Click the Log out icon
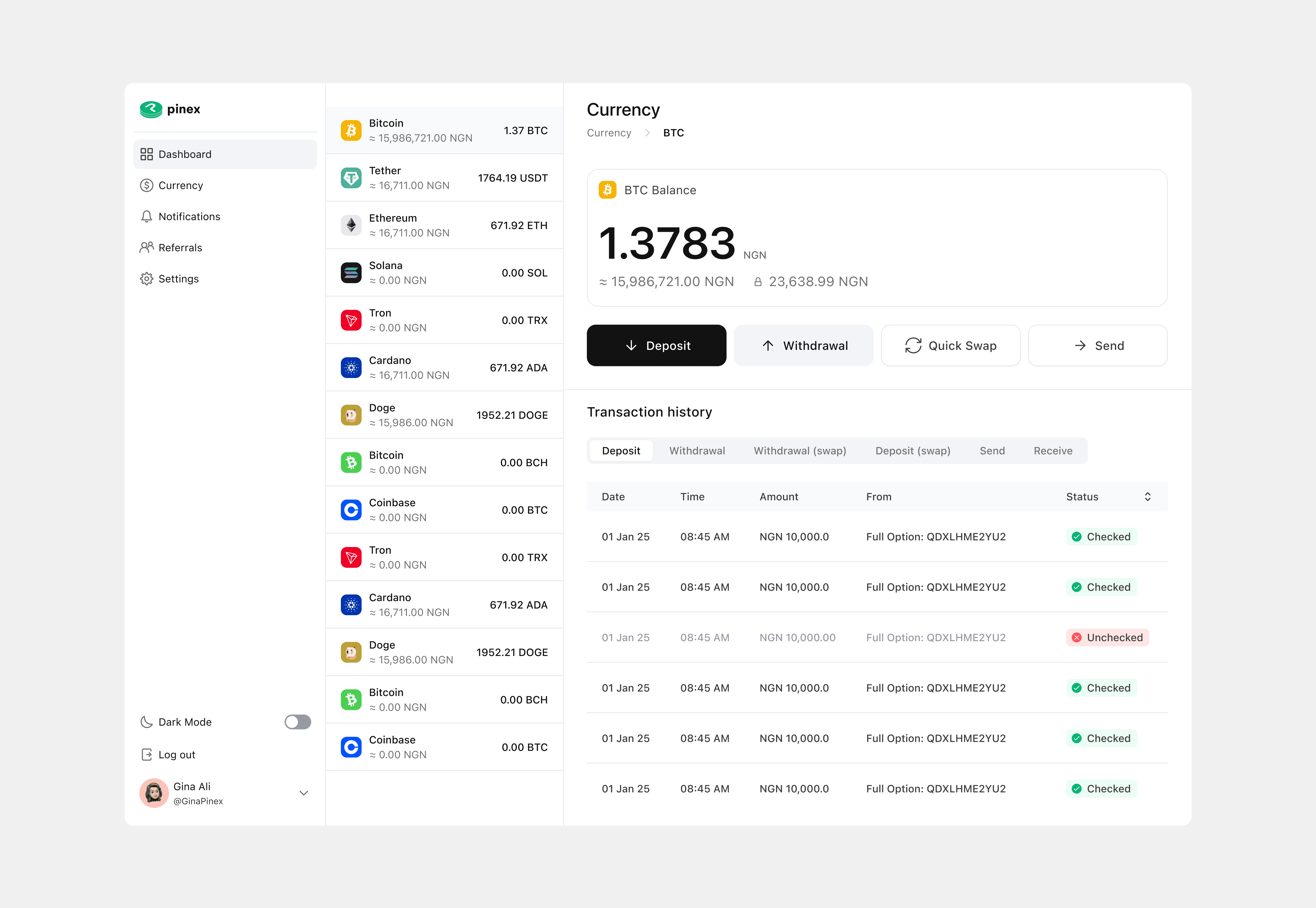This screenshot has width=1316, height=908. coord(147,754)
